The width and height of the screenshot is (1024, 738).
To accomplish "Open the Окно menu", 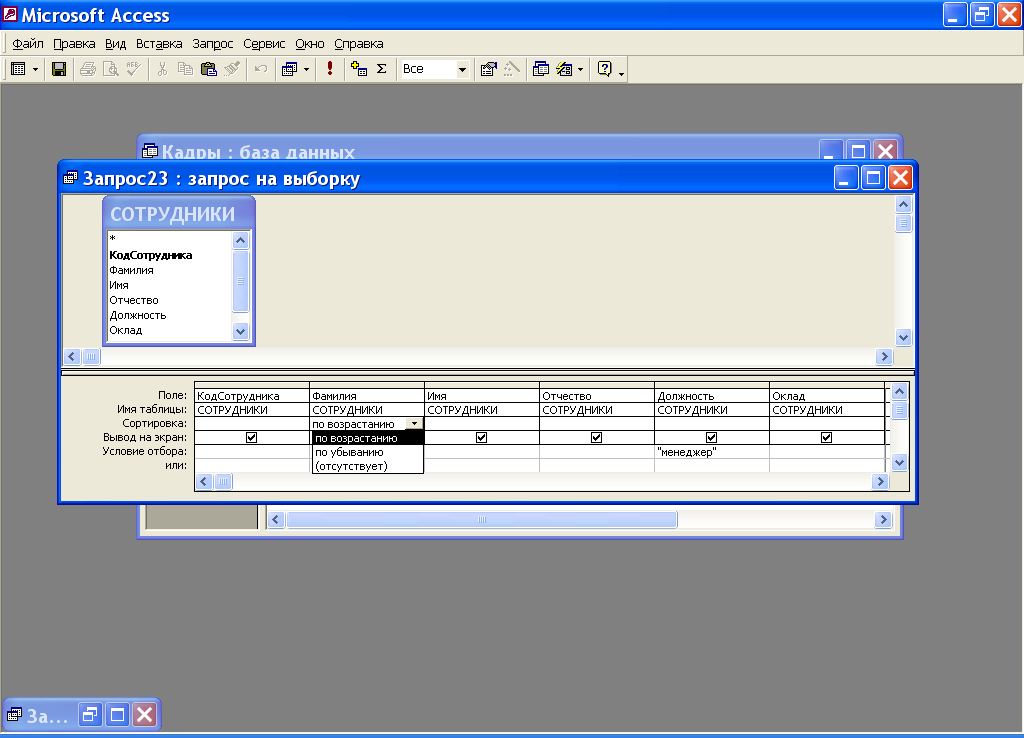I will [x=310, y=44].
